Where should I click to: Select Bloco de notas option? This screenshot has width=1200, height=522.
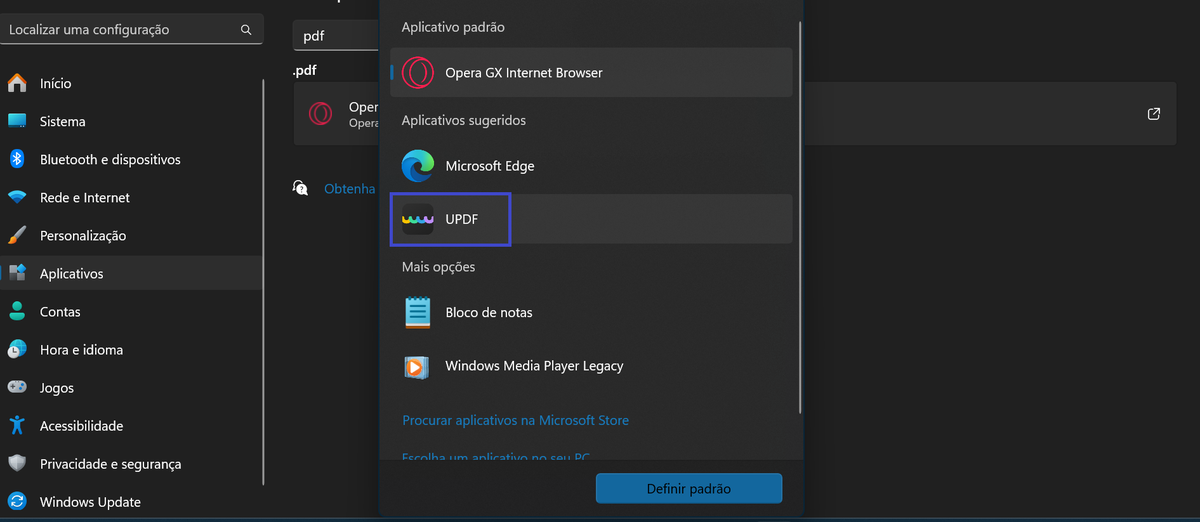click(x=591, y=312)
